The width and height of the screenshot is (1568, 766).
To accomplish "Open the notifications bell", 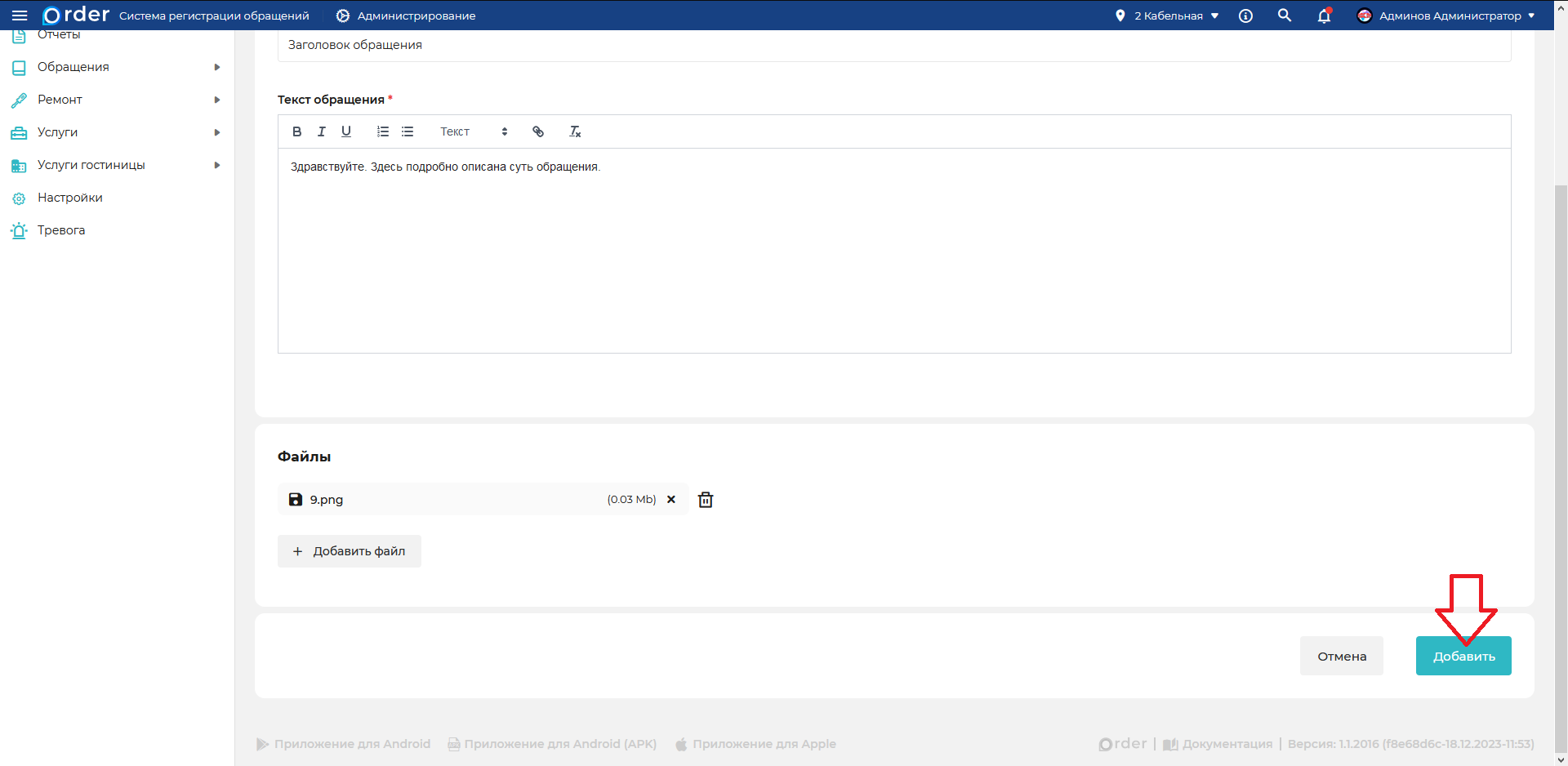I will pyautogui.click(x=1324, y=16).
